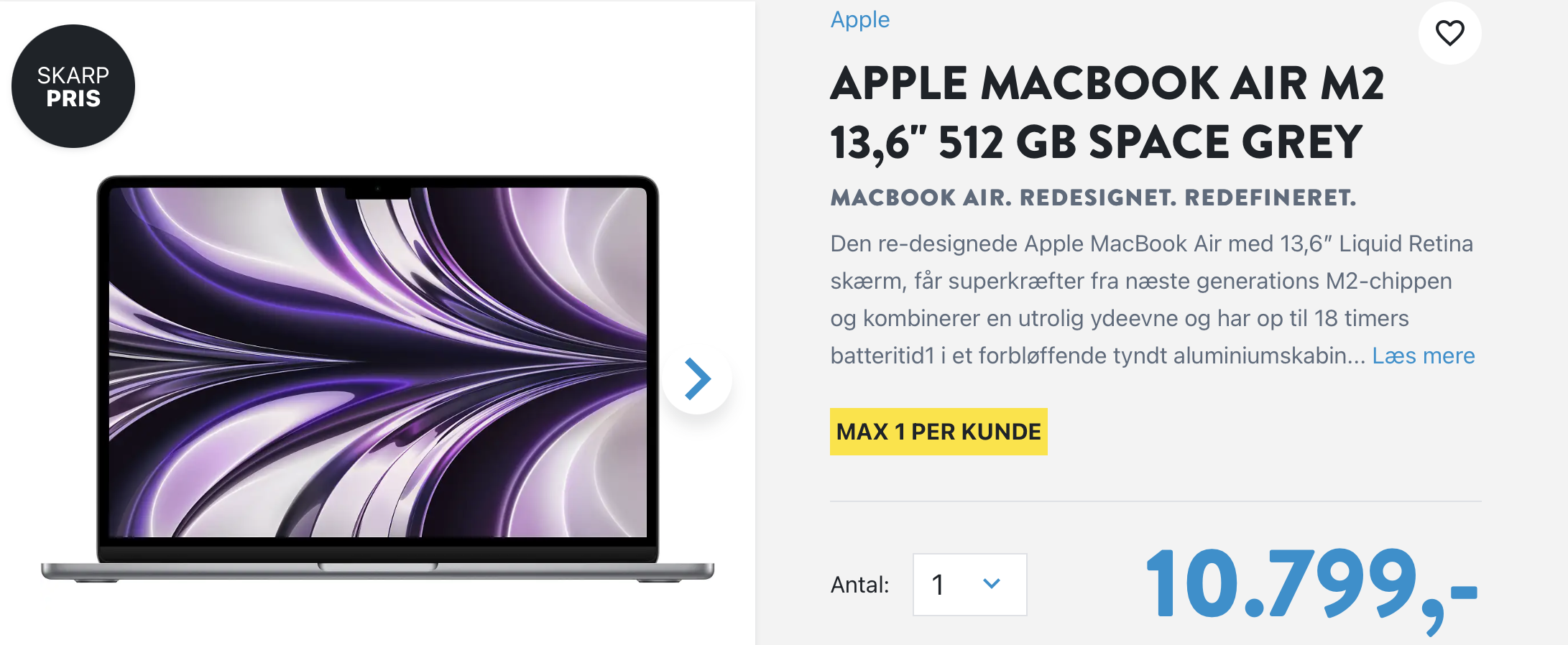The width and height of the screenshot is (1568, 645).
Task: Click the 'M2-chippen' word in description
Action: pos(1388,281)
